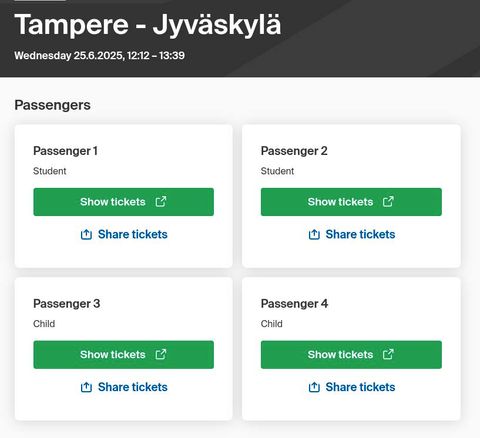This screenshot has height=438, width=480.
Task: Click external-link icon on Passenger 1 Show tickets
Action: pyautogui.click(x=161, y=201)
